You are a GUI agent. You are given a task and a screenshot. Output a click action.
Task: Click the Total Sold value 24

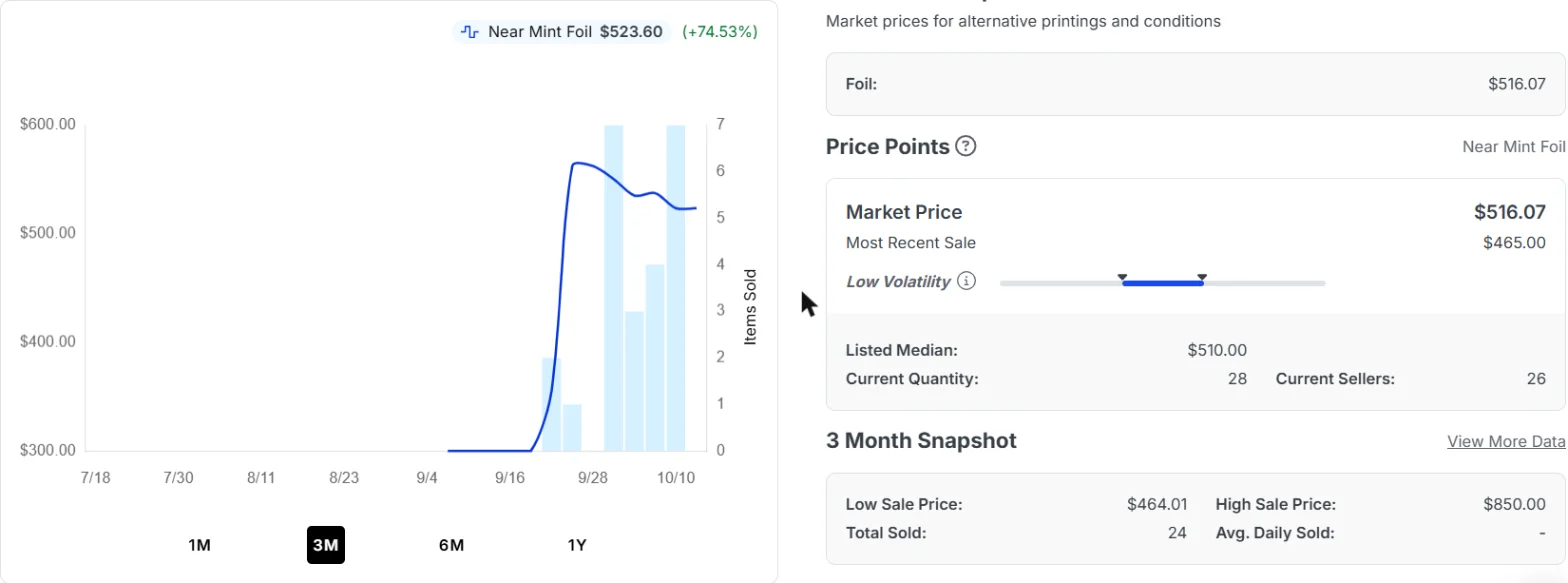[x=1177, y=533]
